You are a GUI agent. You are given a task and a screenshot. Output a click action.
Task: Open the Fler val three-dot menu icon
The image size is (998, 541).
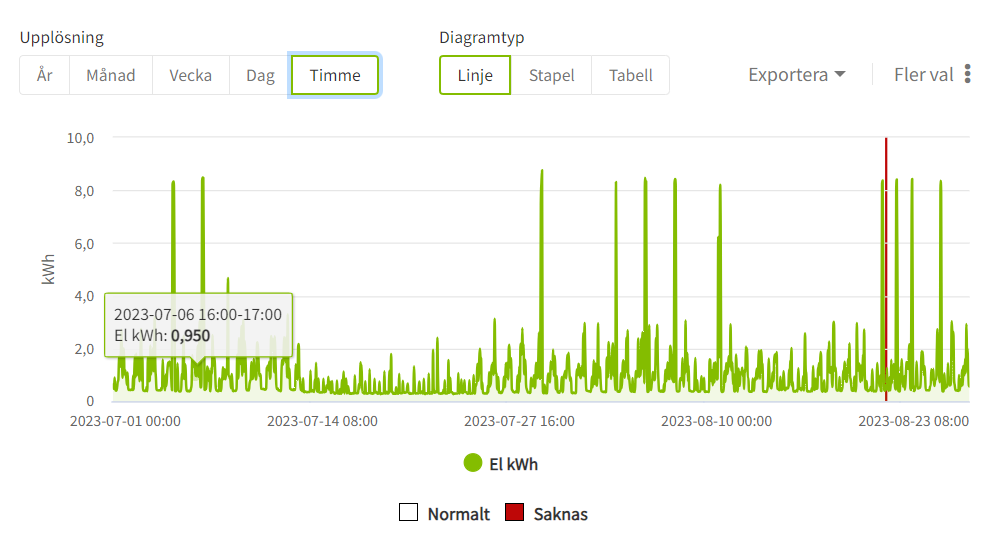(x=967, y=75)
